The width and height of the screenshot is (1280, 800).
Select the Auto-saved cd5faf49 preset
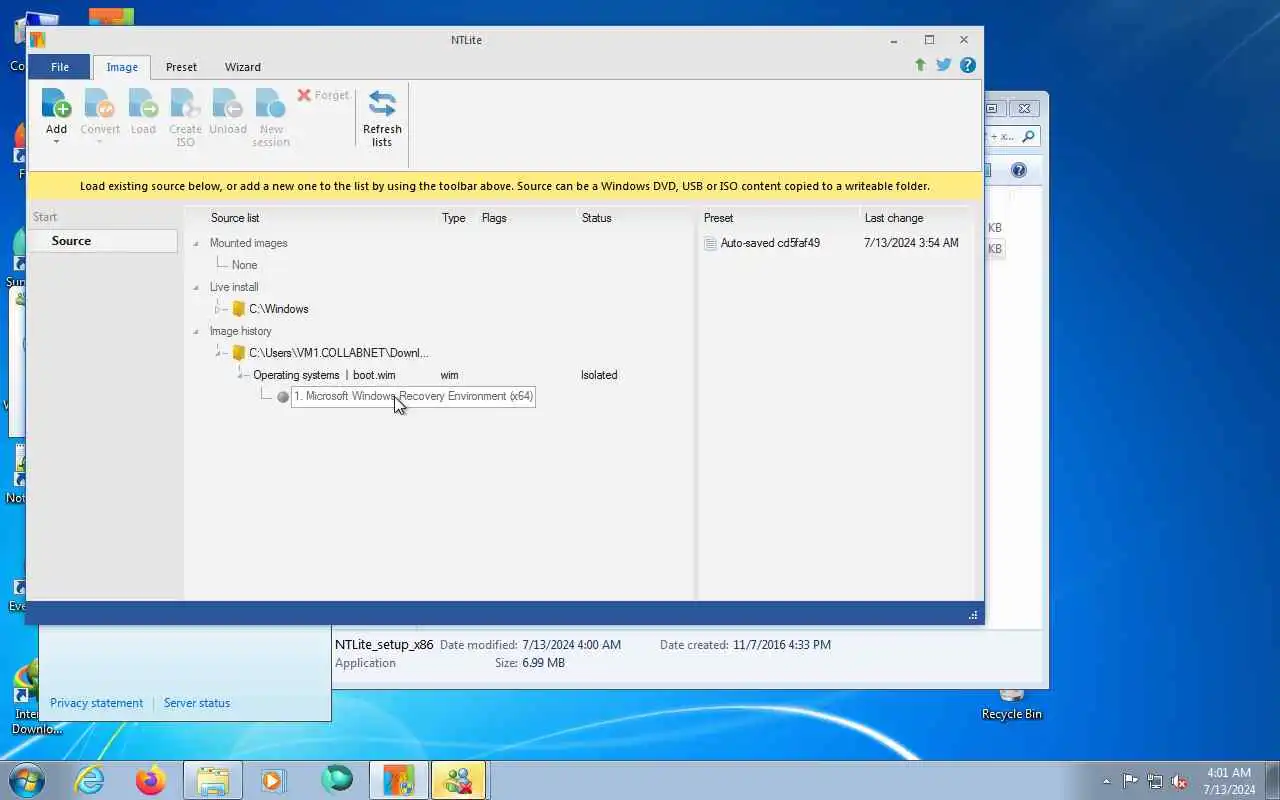click(770, 243)
